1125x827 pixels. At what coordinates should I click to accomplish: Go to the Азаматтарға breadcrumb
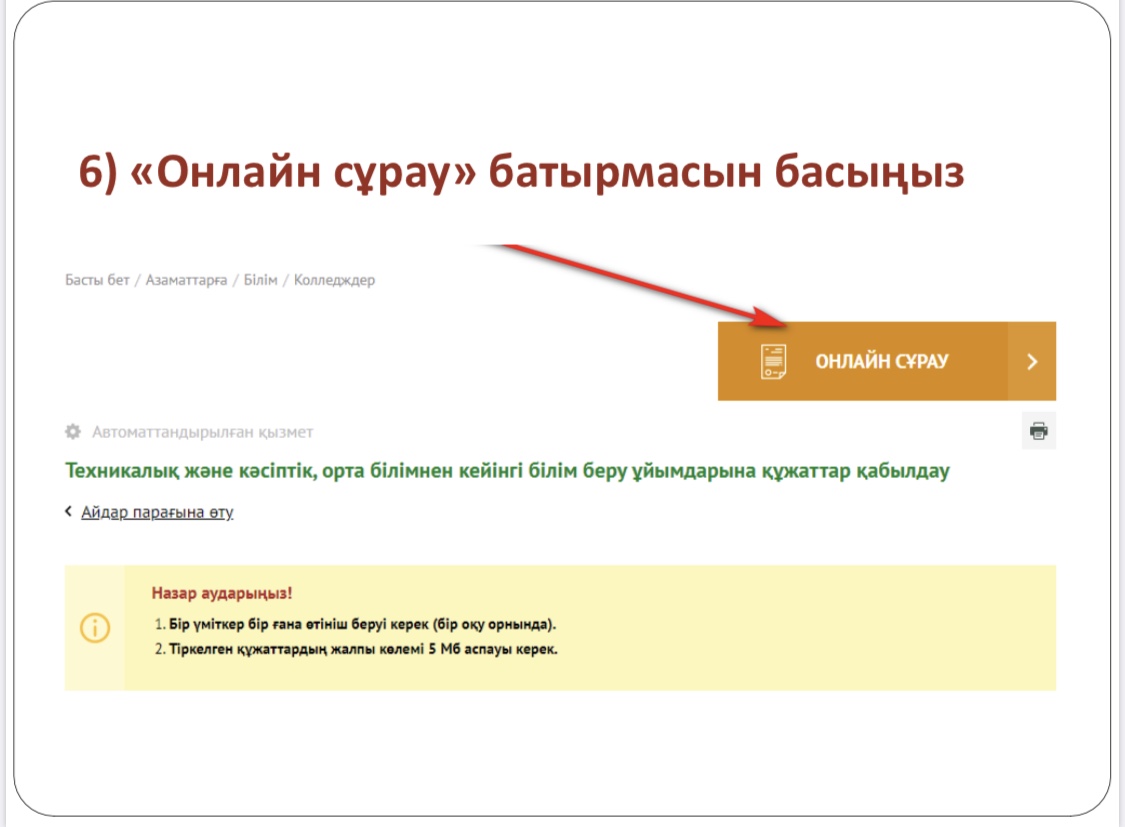(186, 280)
